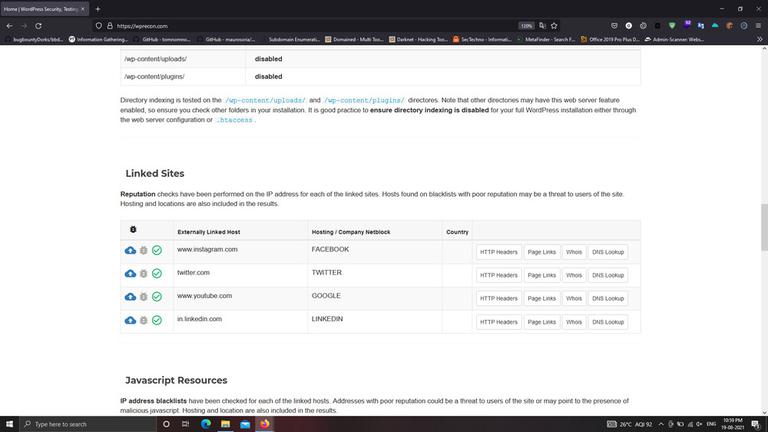Open the notification center icon
This screenshot has height=432, width=768.
(x=756, y=424)
